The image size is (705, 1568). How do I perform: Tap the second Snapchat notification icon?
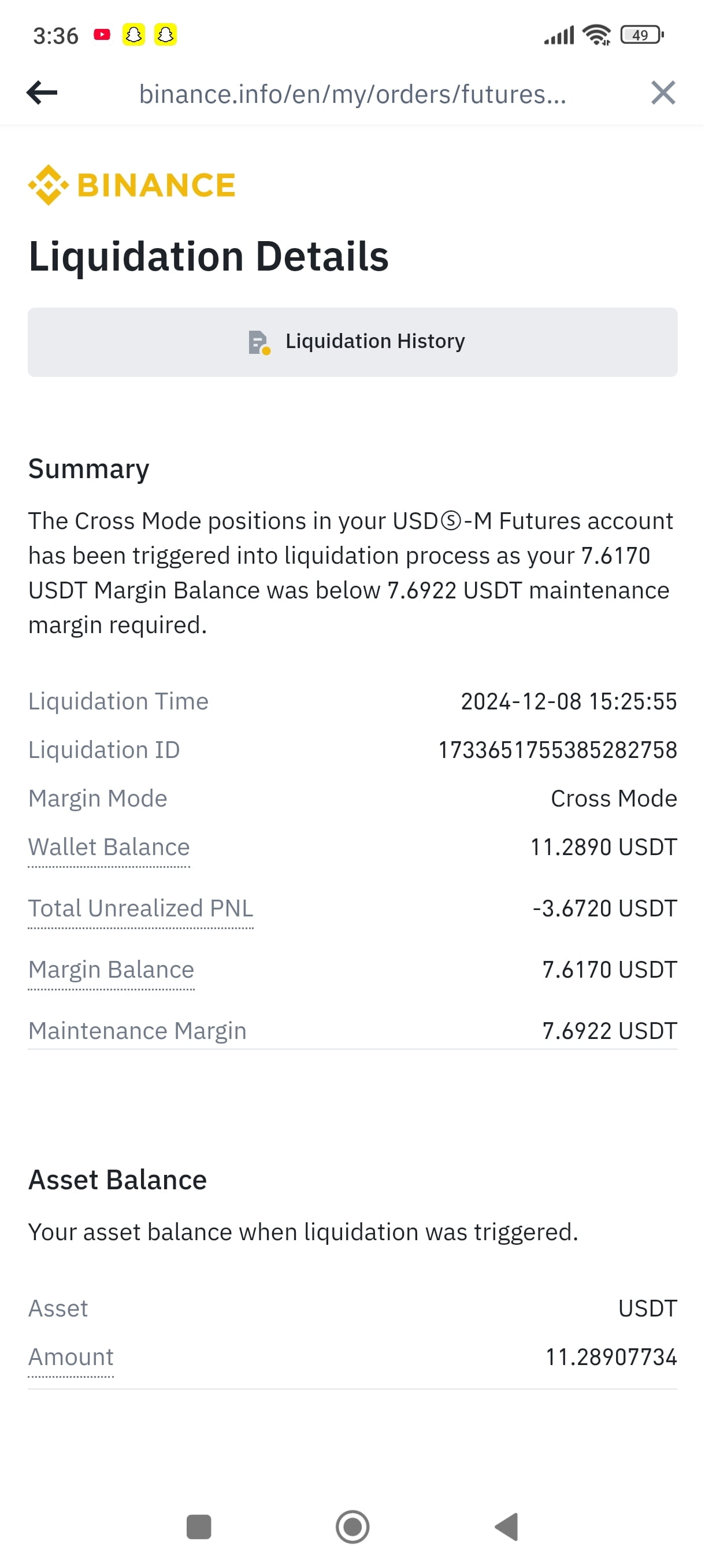pos(165,35)
